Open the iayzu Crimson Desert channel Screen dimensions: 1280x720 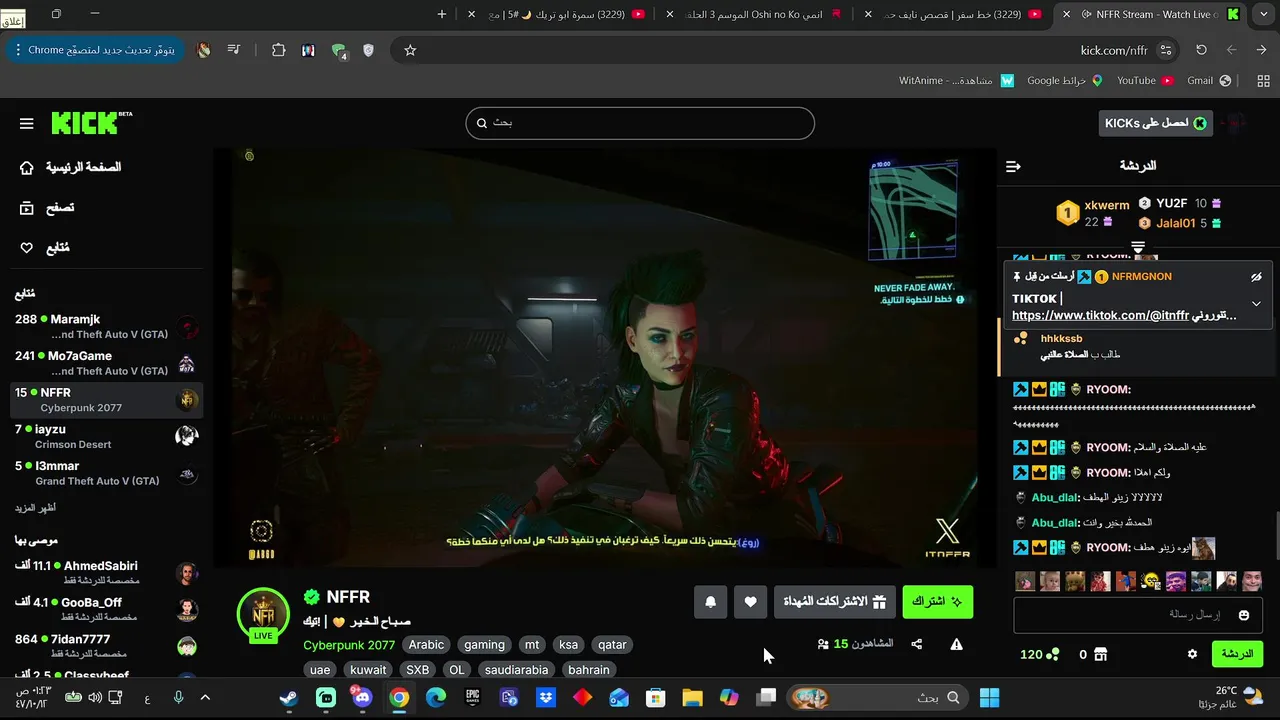pyautogui.click(x=107, y=436)
